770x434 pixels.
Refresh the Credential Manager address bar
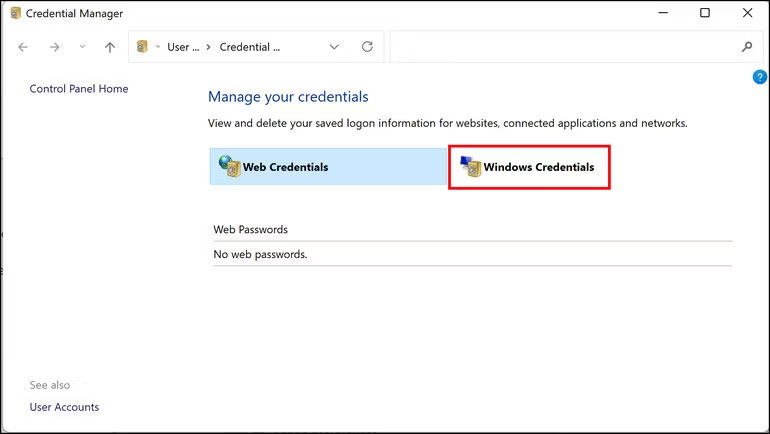coord(367,47)
